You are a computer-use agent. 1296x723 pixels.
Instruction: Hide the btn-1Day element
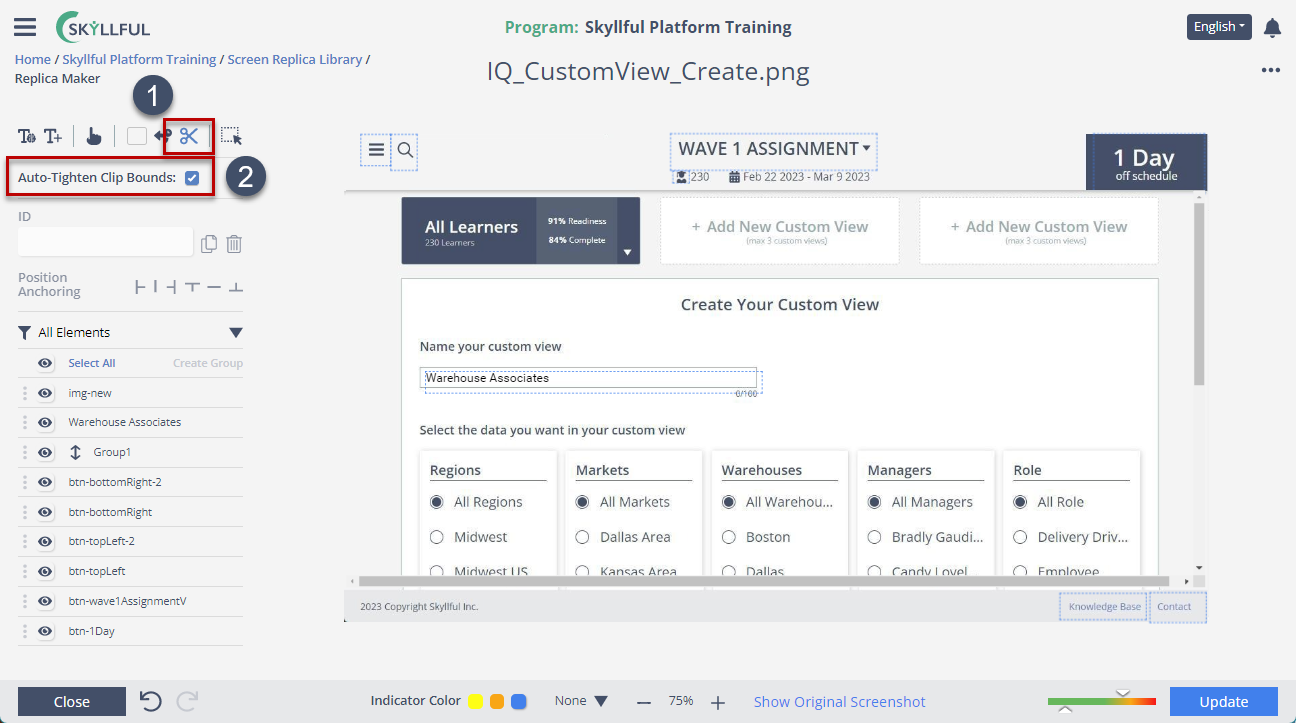click(x=45, y=632)
